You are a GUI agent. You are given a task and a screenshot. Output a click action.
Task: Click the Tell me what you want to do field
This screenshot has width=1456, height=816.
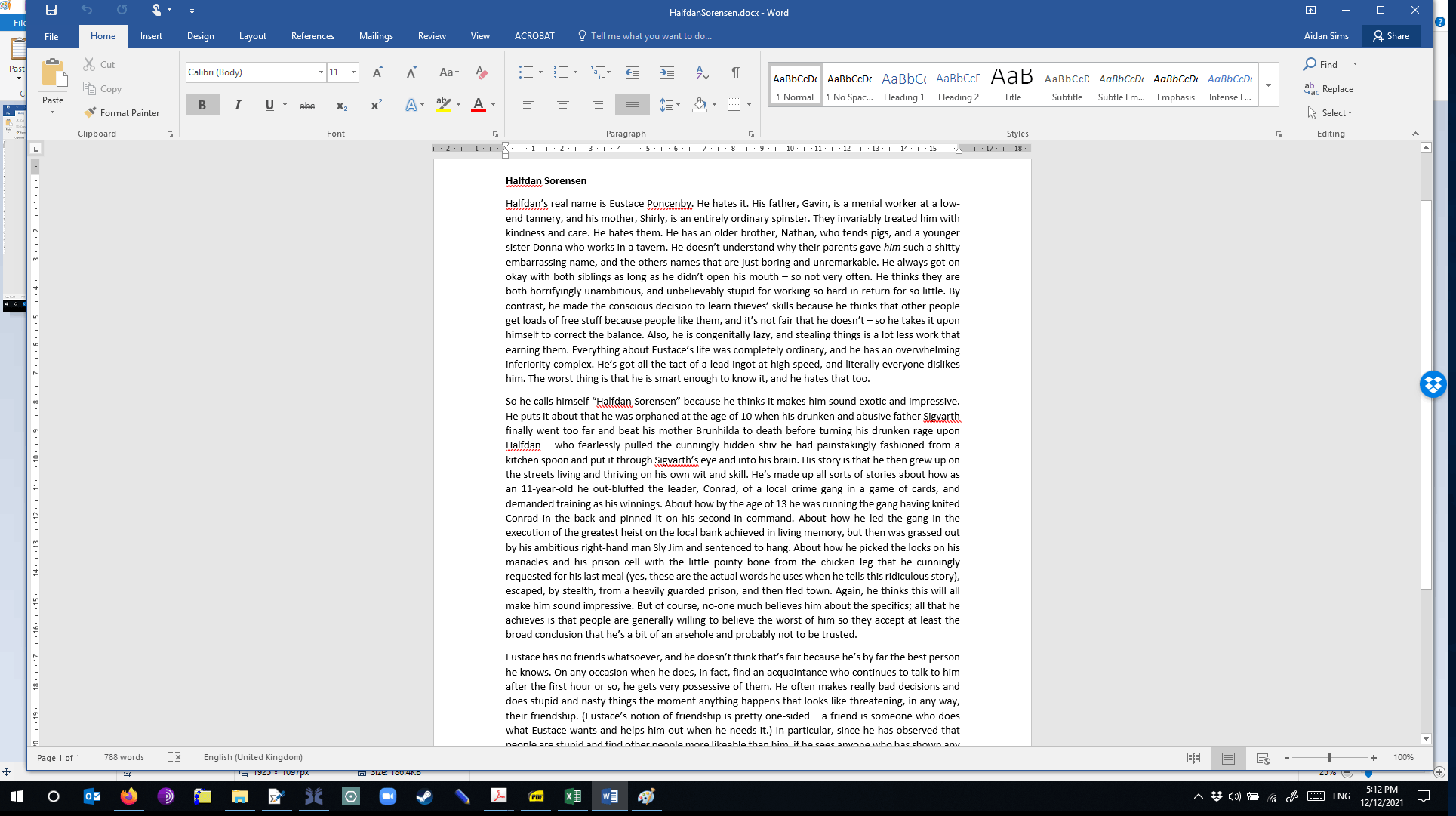(x=645, y=36)
